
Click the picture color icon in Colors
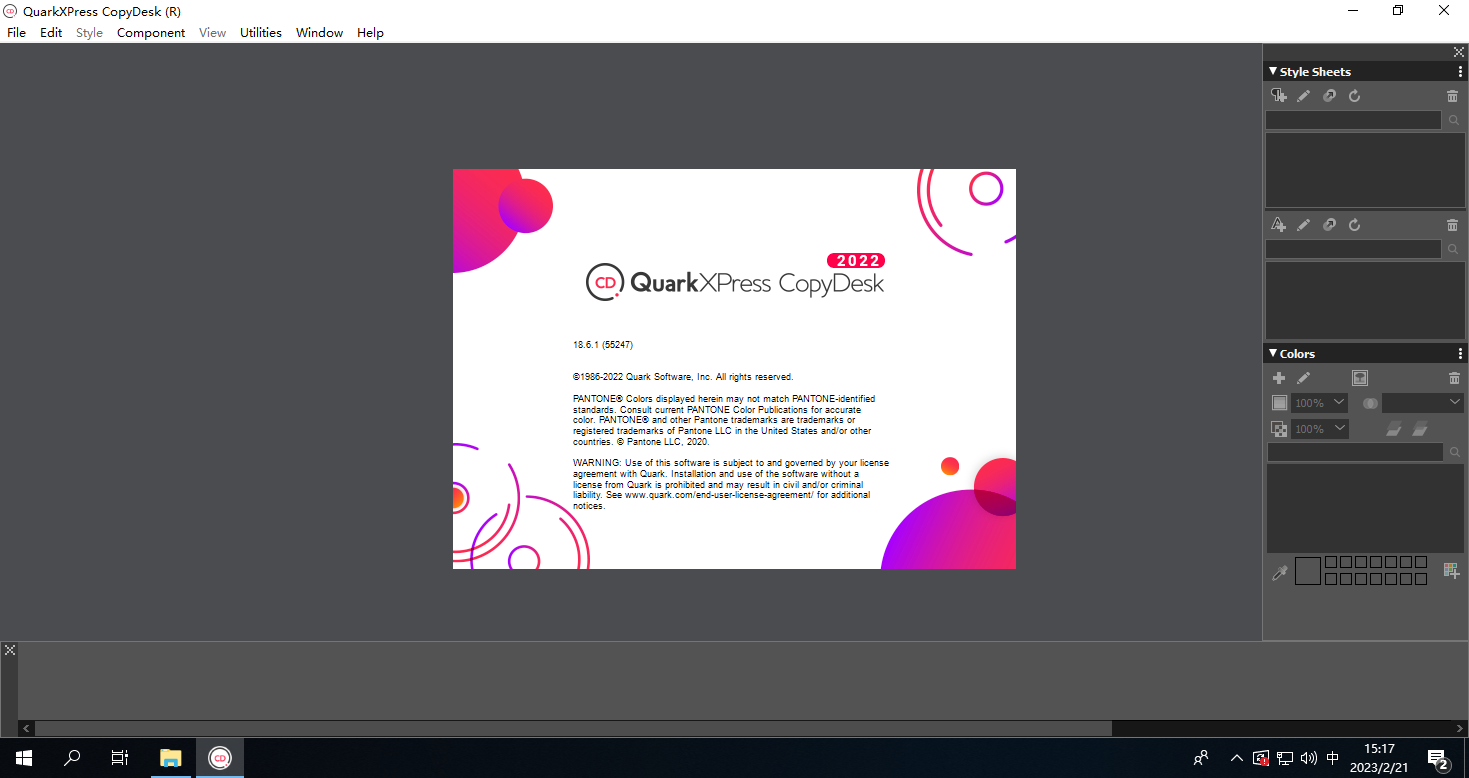coord(1360,378)
